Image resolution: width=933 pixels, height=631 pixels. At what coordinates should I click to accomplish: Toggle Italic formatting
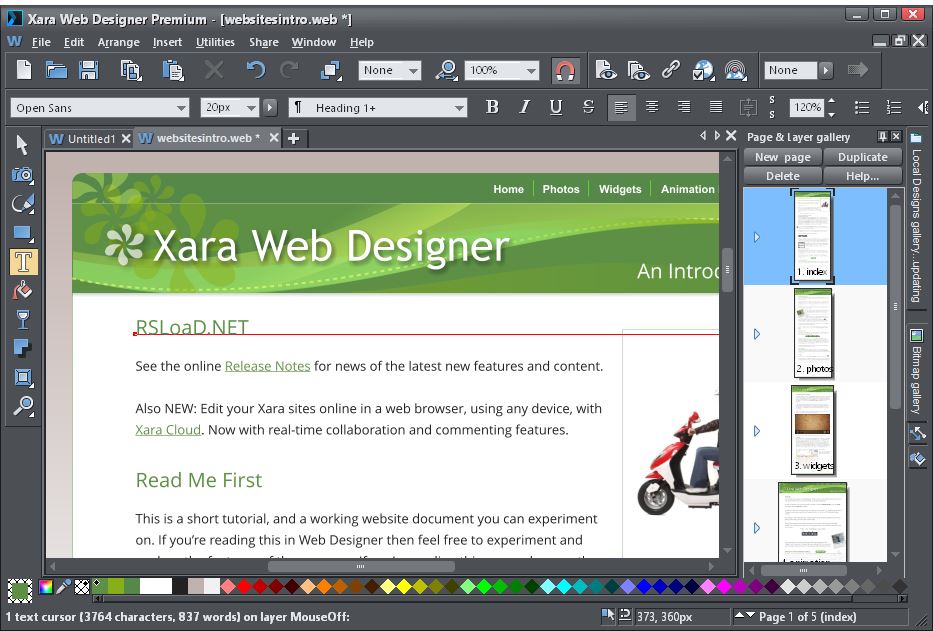coord(524,107)
